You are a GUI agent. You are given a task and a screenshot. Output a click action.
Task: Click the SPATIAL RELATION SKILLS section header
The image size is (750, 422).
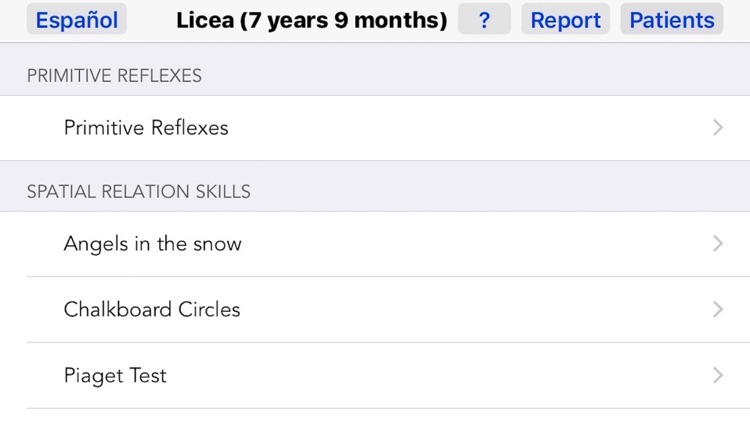tap(139, 192)
